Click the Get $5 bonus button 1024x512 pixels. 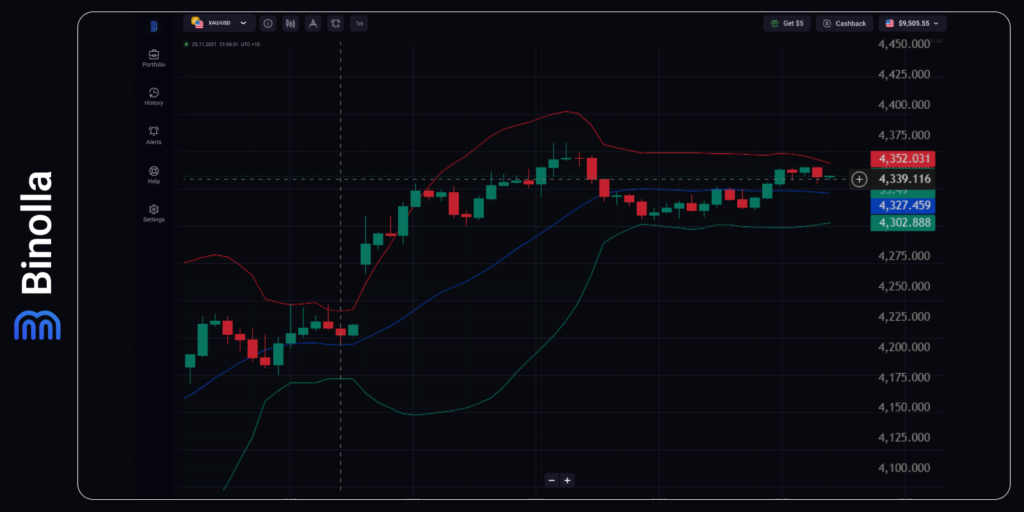(x=787, y=24)
